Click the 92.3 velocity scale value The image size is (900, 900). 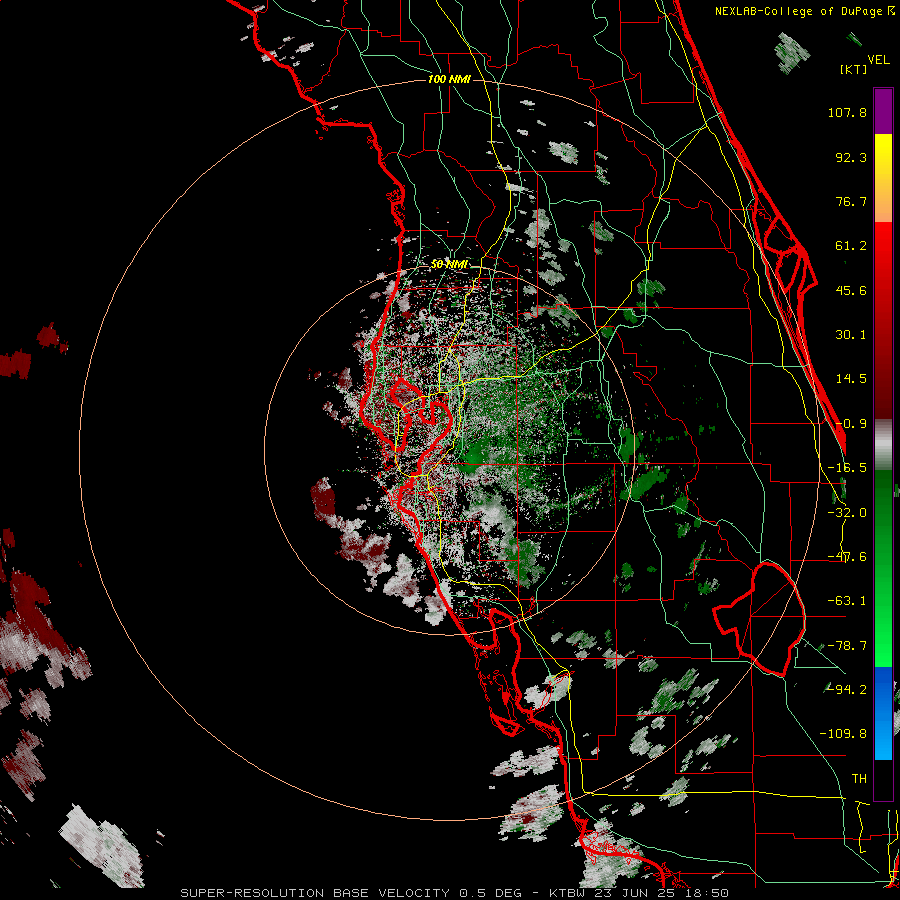[x=851, y=157]
